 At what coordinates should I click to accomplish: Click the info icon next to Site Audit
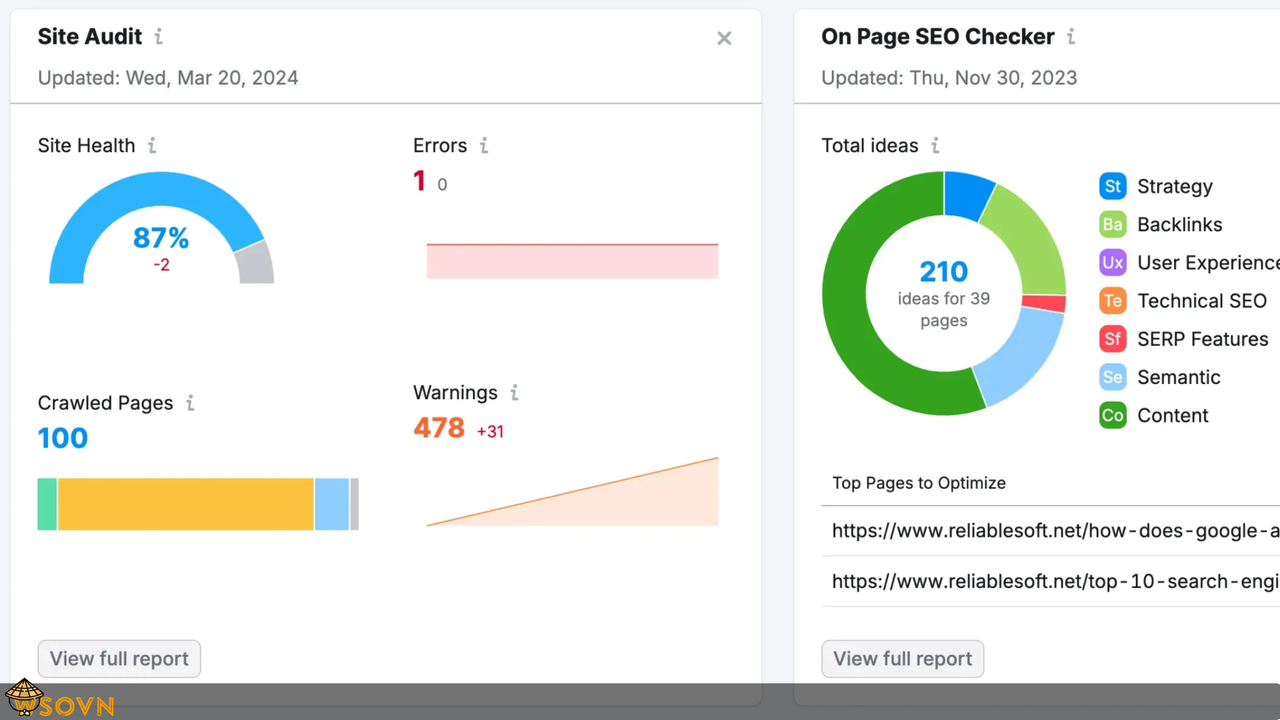158,37
